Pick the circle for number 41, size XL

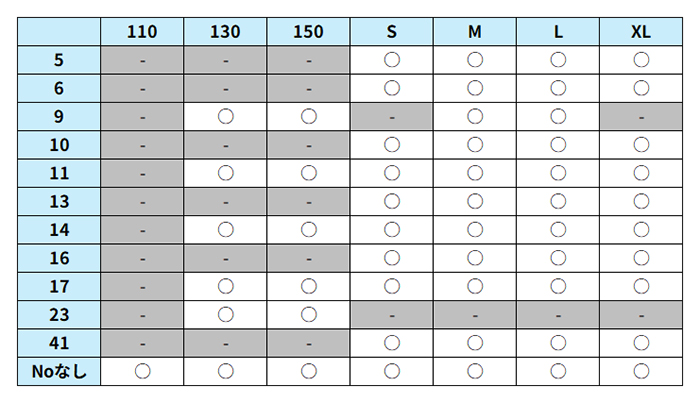pyautogui.click(x=641, y=344)
